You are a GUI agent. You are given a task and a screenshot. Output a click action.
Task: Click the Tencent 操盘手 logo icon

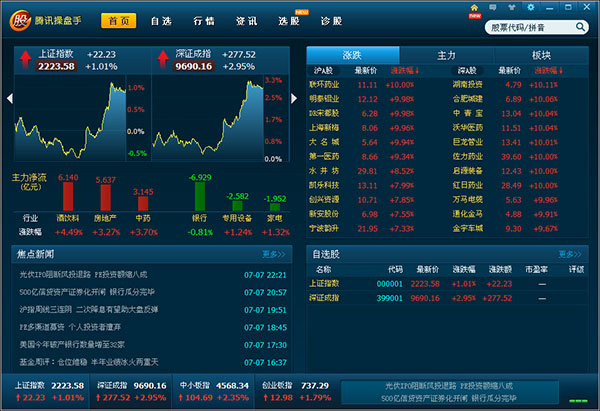(20, 21)
